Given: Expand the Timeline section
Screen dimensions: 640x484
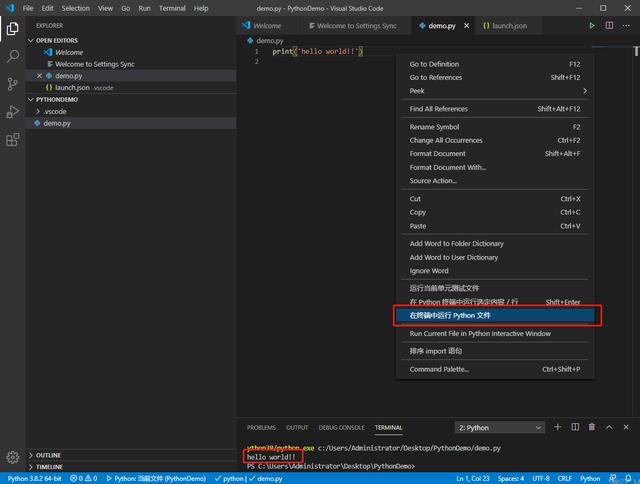Looking at the screenshot, I should 31,467.
